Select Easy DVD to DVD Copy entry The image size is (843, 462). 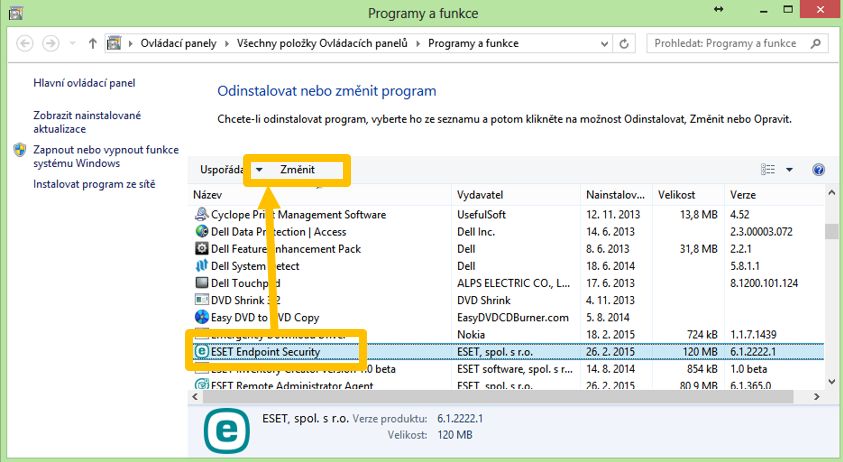click(x=265, y=317)
